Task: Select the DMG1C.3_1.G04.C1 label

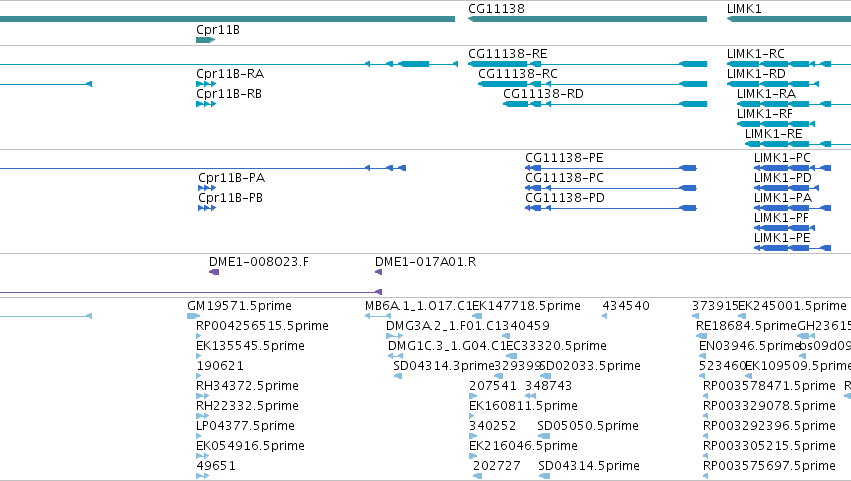Action: click(447, 346)
